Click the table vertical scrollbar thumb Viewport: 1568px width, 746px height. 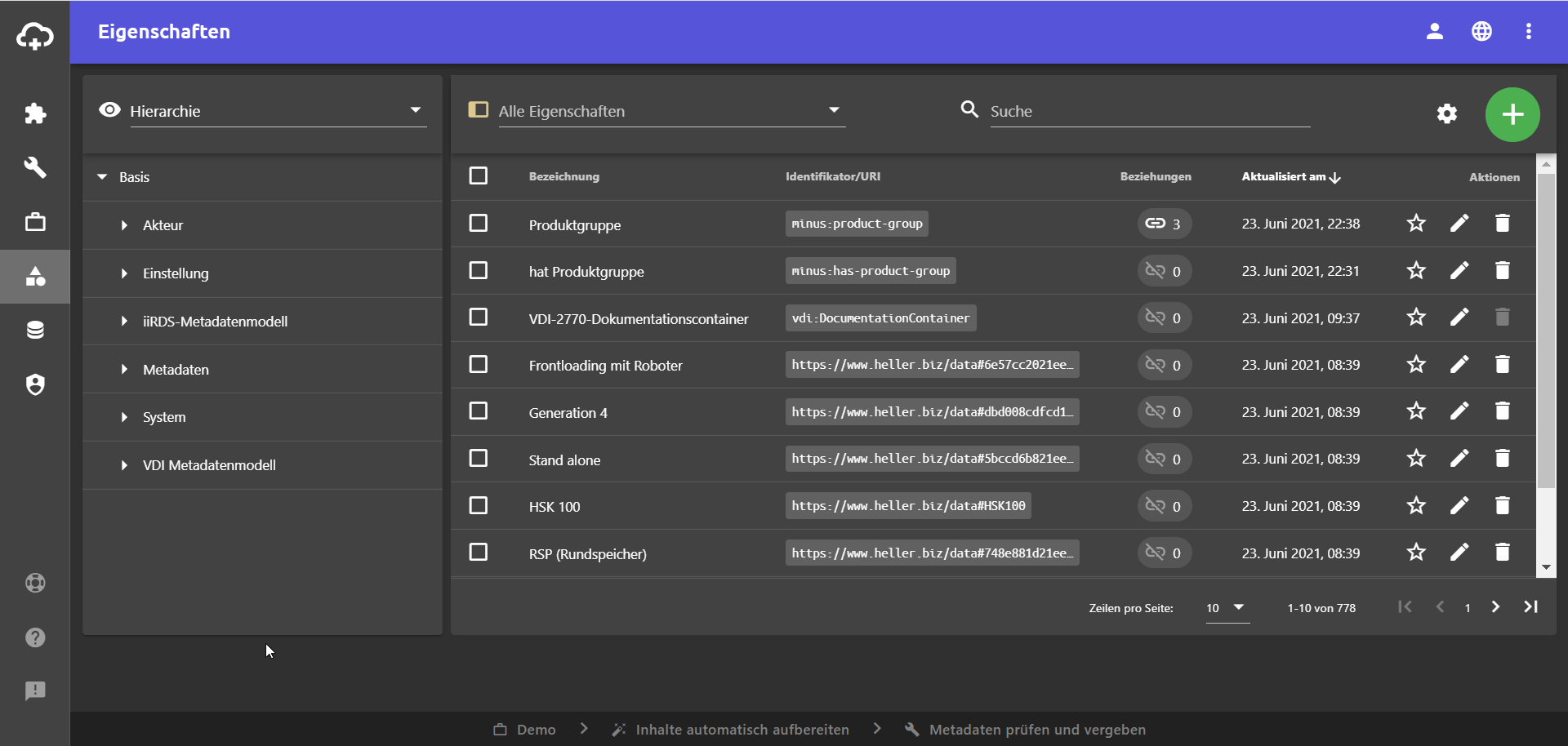1546,331
